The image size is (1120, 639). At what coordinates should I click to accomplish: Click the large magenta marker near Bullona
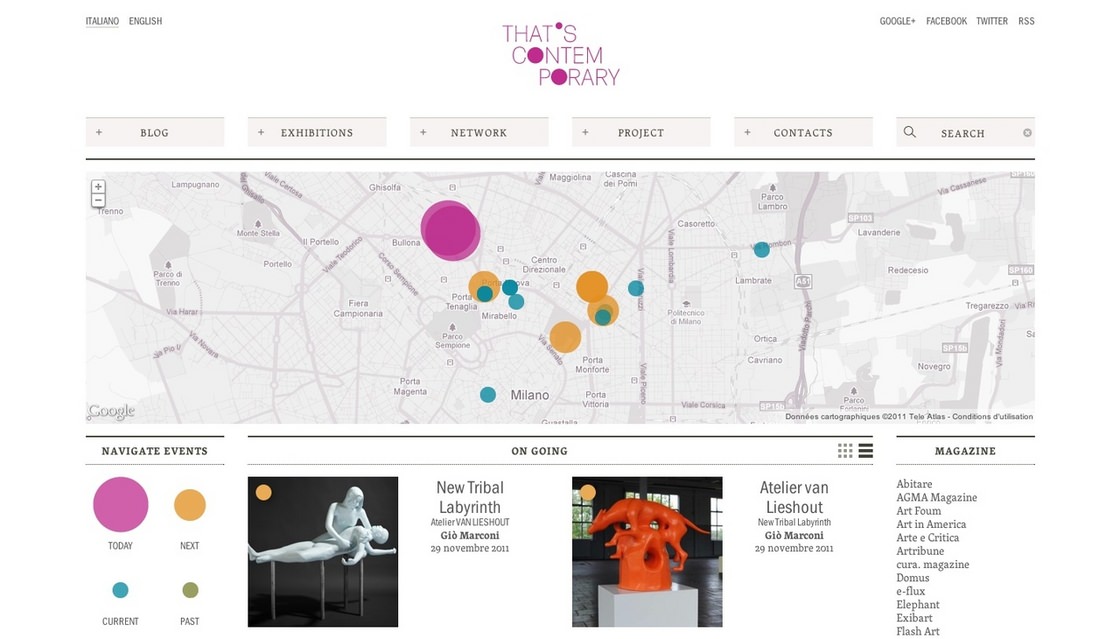450,230
